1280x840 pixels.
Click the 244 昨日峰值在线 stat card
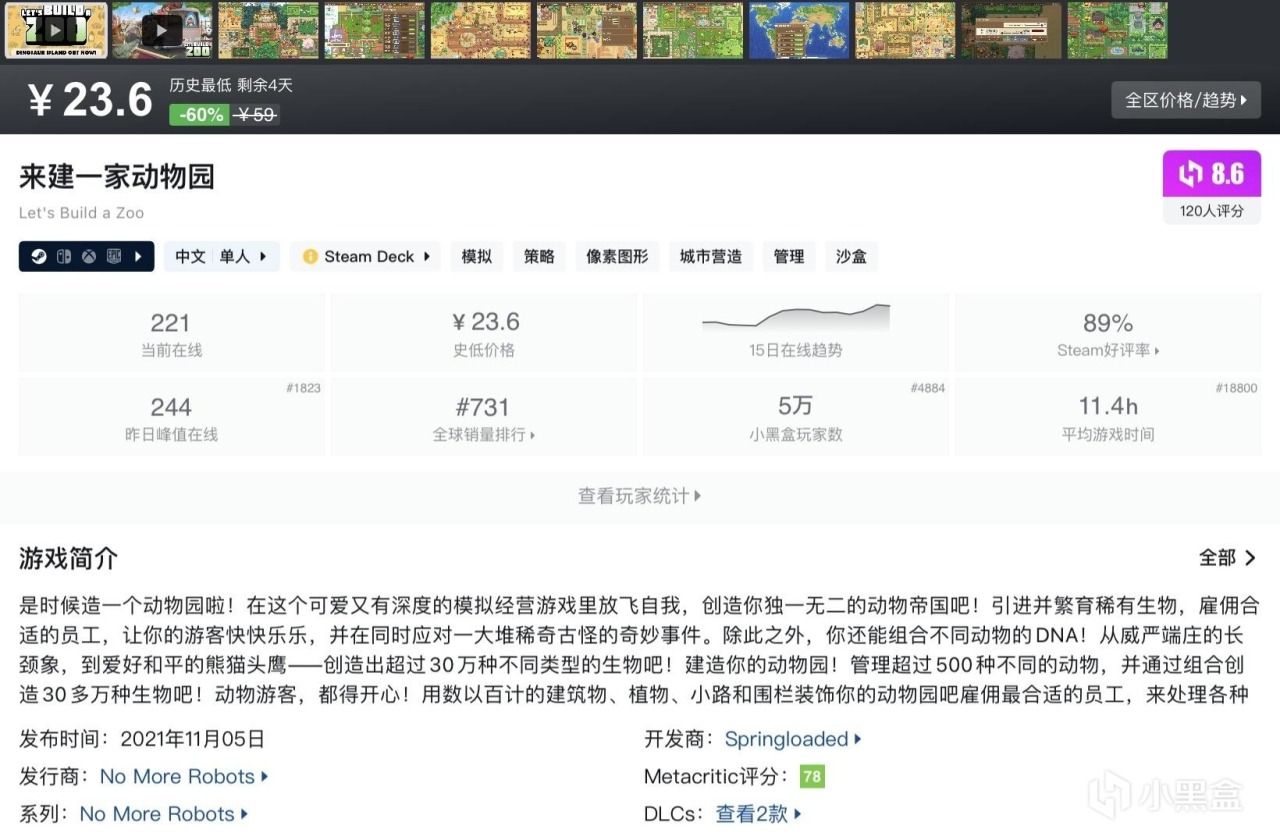pos(171,417)
